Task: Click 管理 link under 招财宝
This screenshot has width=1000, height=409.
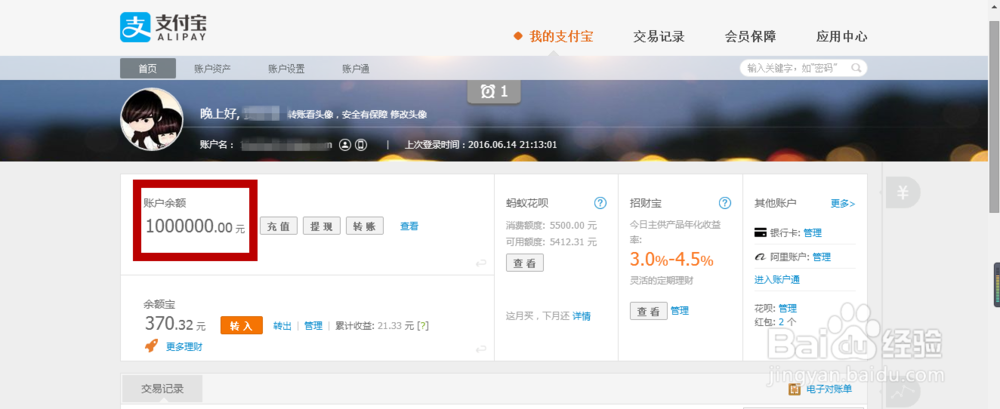Action: tap(680, 311)
